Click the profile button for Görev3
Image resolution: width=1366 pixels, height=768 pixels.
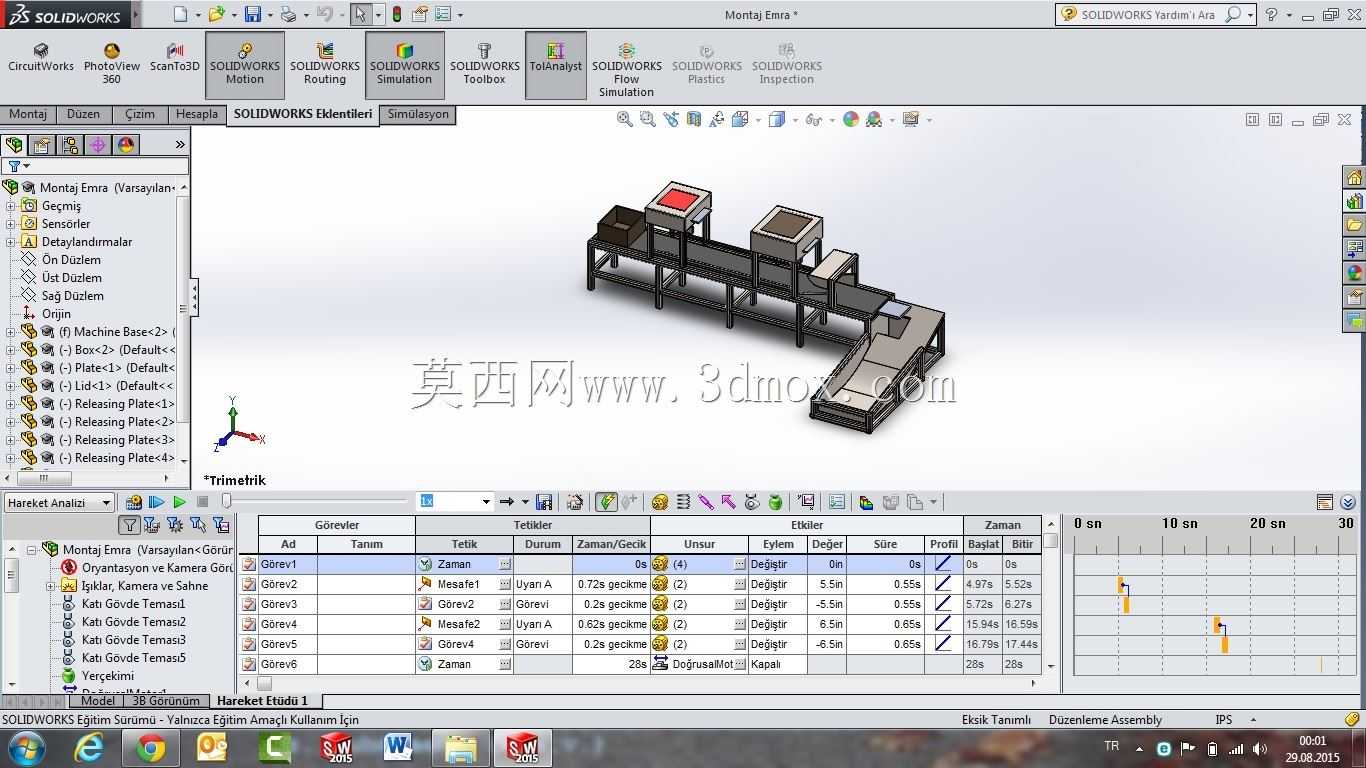pyautogui.click(x=943, y=604)
